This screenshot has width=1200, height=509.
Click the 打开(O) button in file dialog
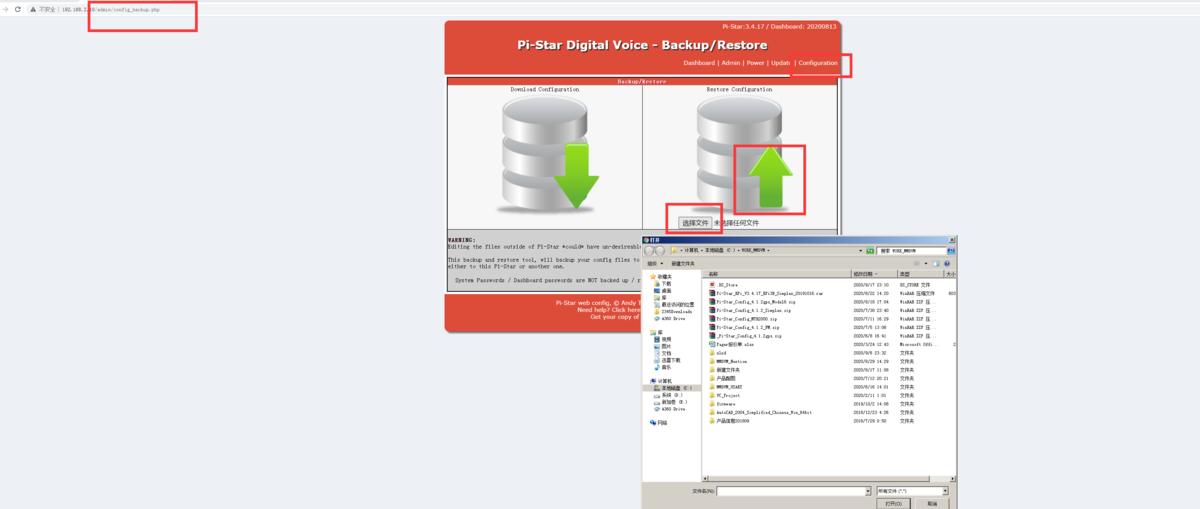point(893,504)
